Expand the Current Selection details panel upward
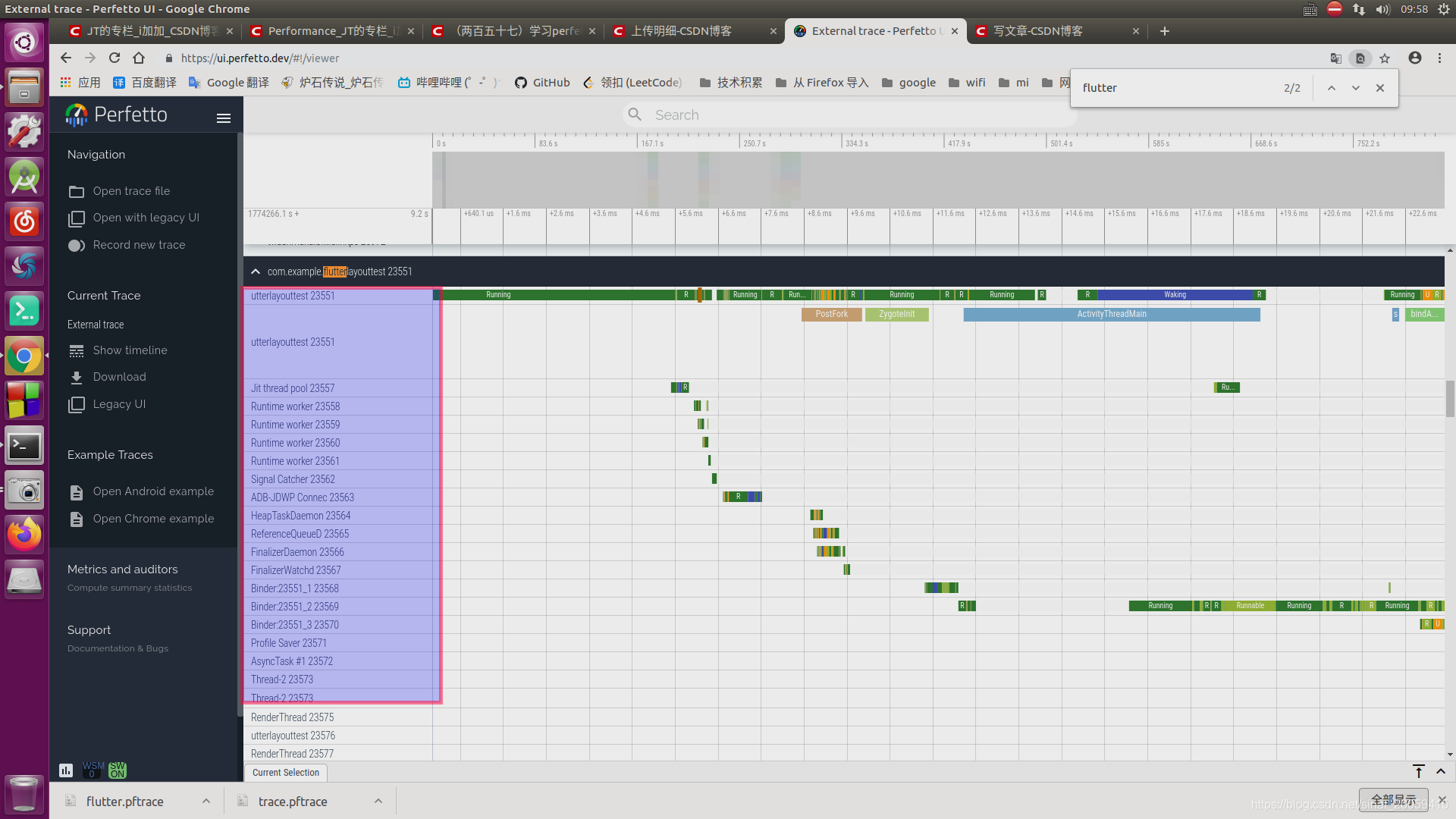Image resolution: width=1456 pixels, height=819 pixels. pyautogui.click(x=1441, y=771)
